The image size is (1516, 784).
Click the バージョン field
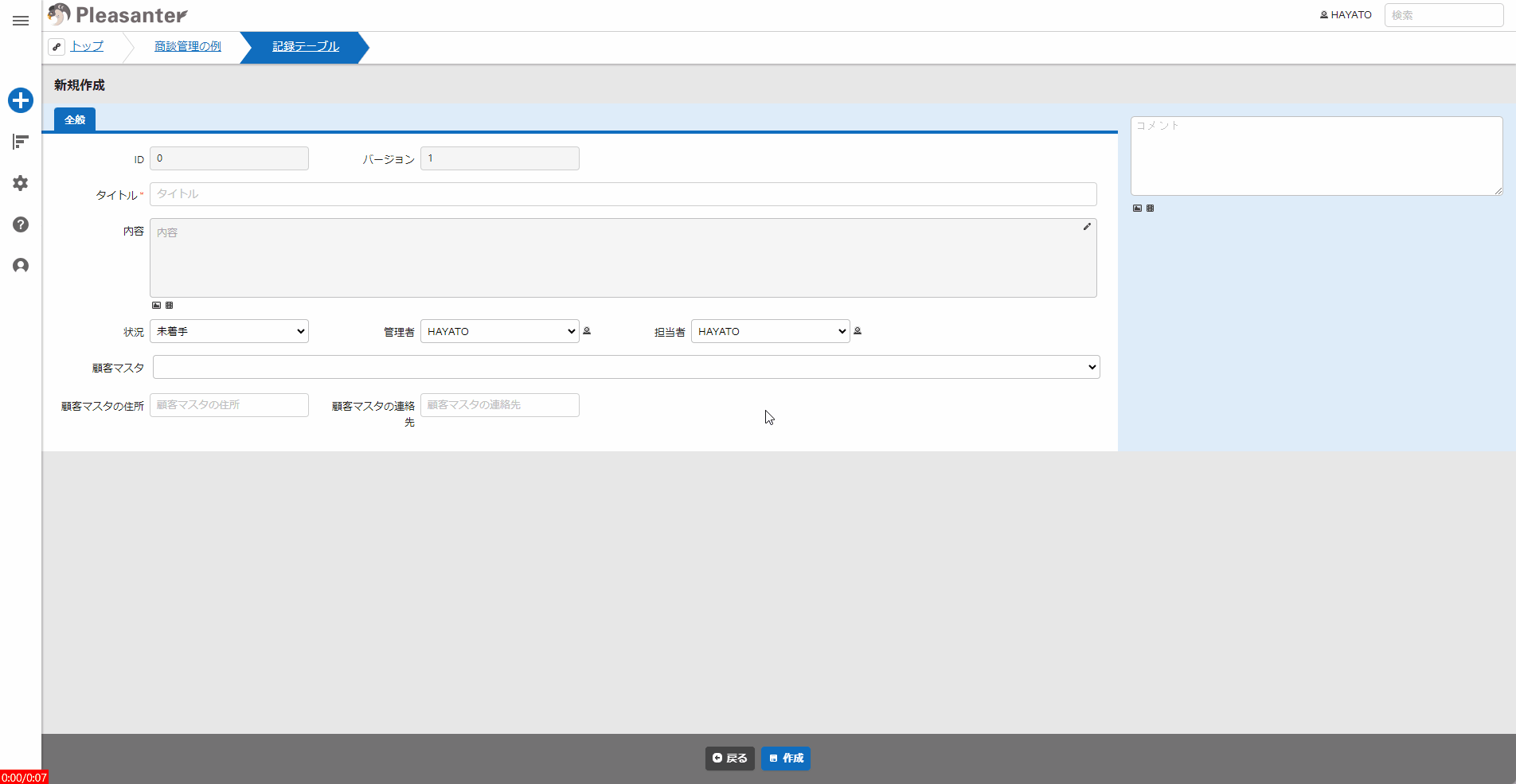point(500,158)
